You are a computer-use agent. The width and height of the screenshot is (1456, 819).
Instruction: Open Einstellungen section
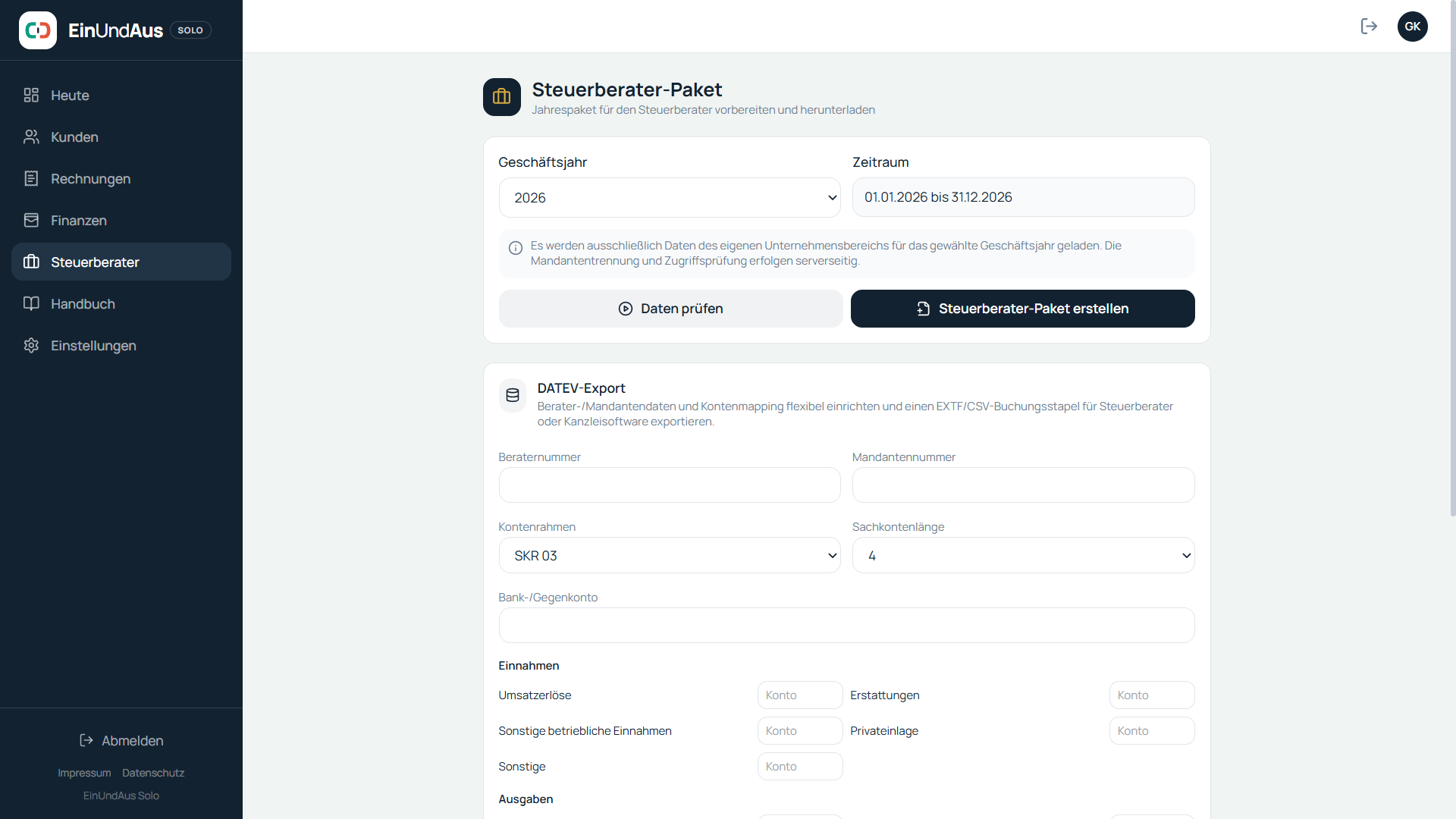[x=121, y=345]
